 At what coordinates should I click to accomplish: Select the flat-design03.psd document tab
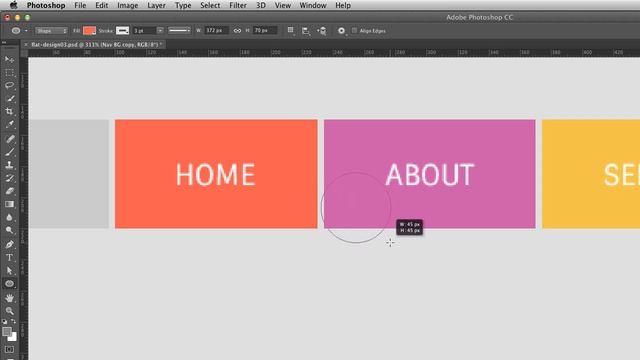click(x=96, y=44)
